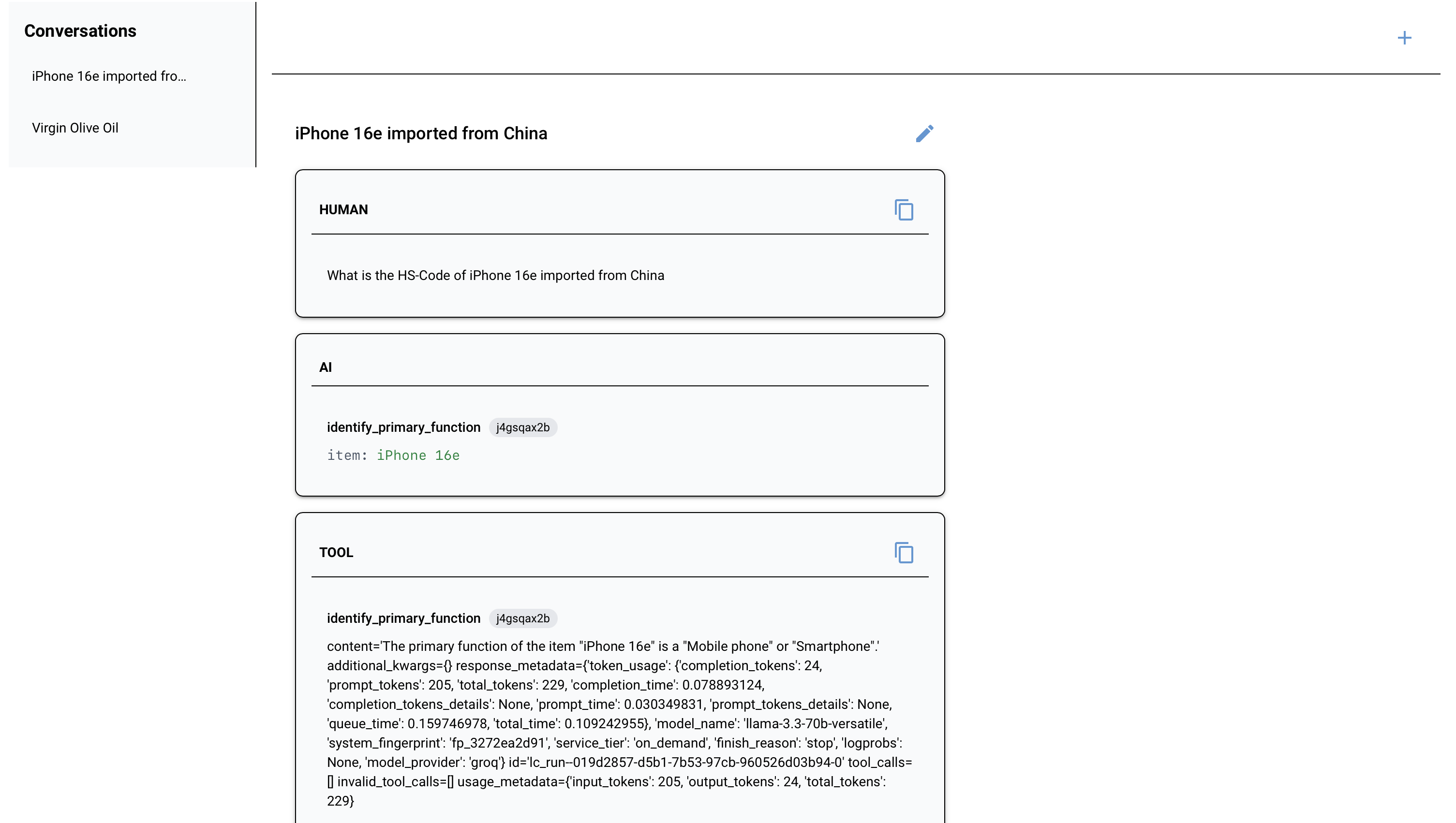Click the pencil icon to edit conversation title

924,133
